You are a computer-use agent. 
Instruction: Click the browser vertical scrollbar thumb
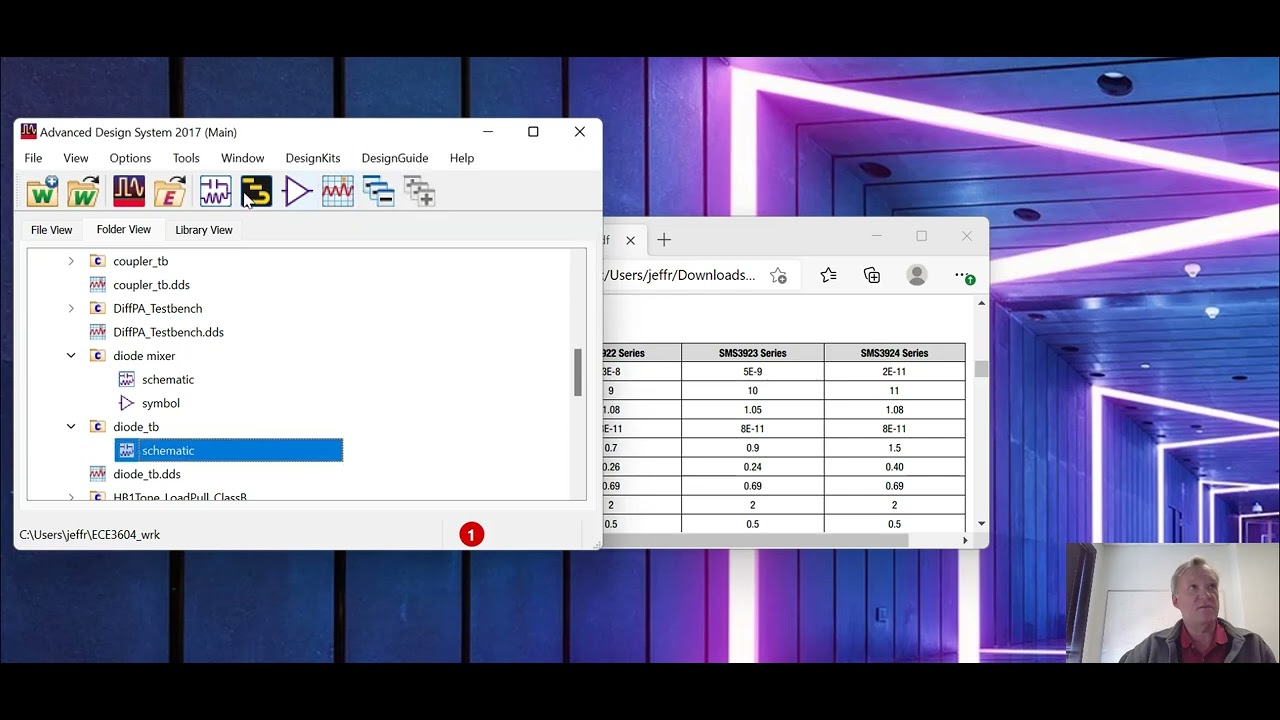981,370
